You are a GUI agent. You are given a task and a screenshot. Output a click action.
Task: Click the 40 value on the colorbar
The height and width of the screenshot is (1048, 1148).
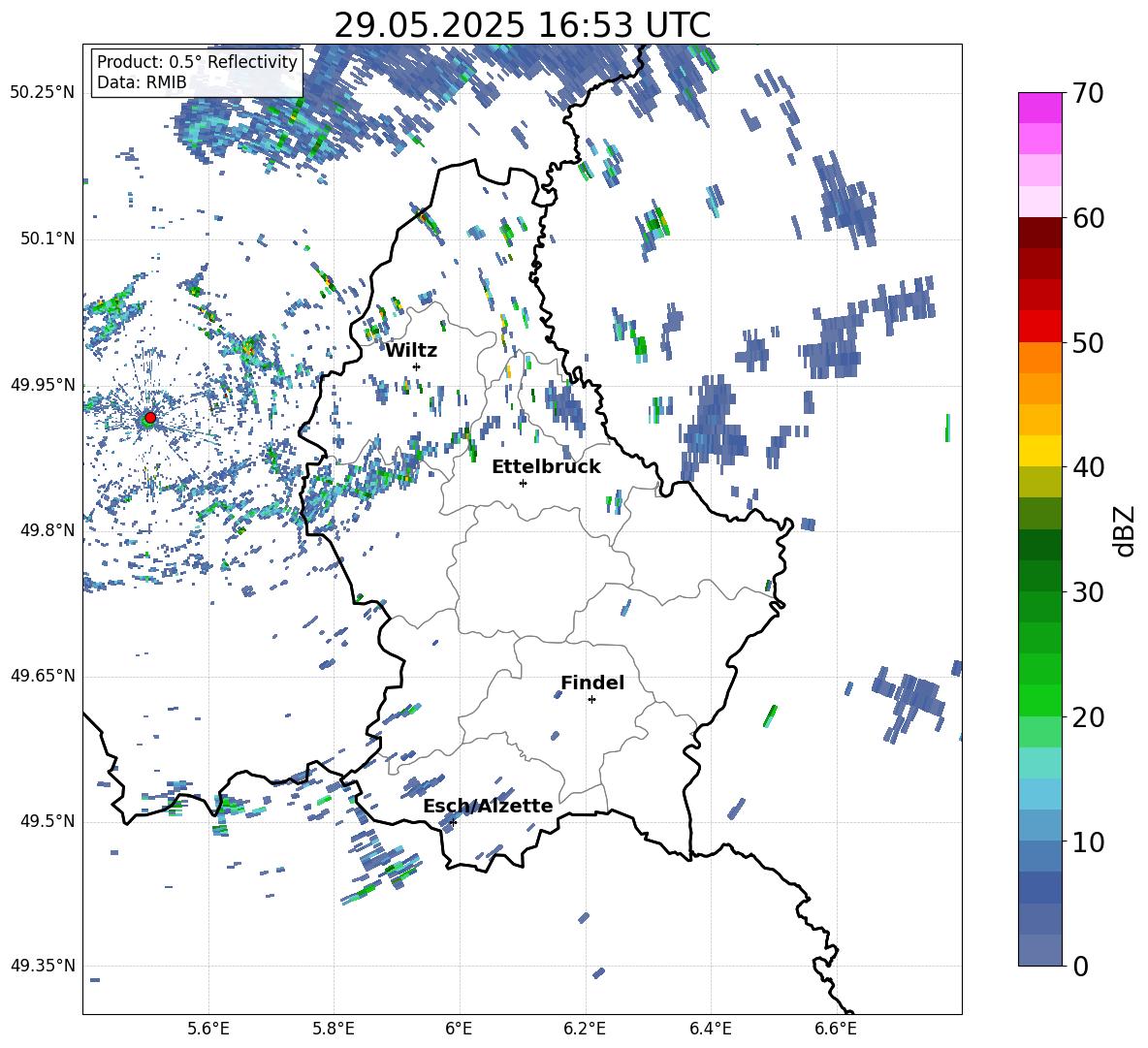tap(1087, 467)
